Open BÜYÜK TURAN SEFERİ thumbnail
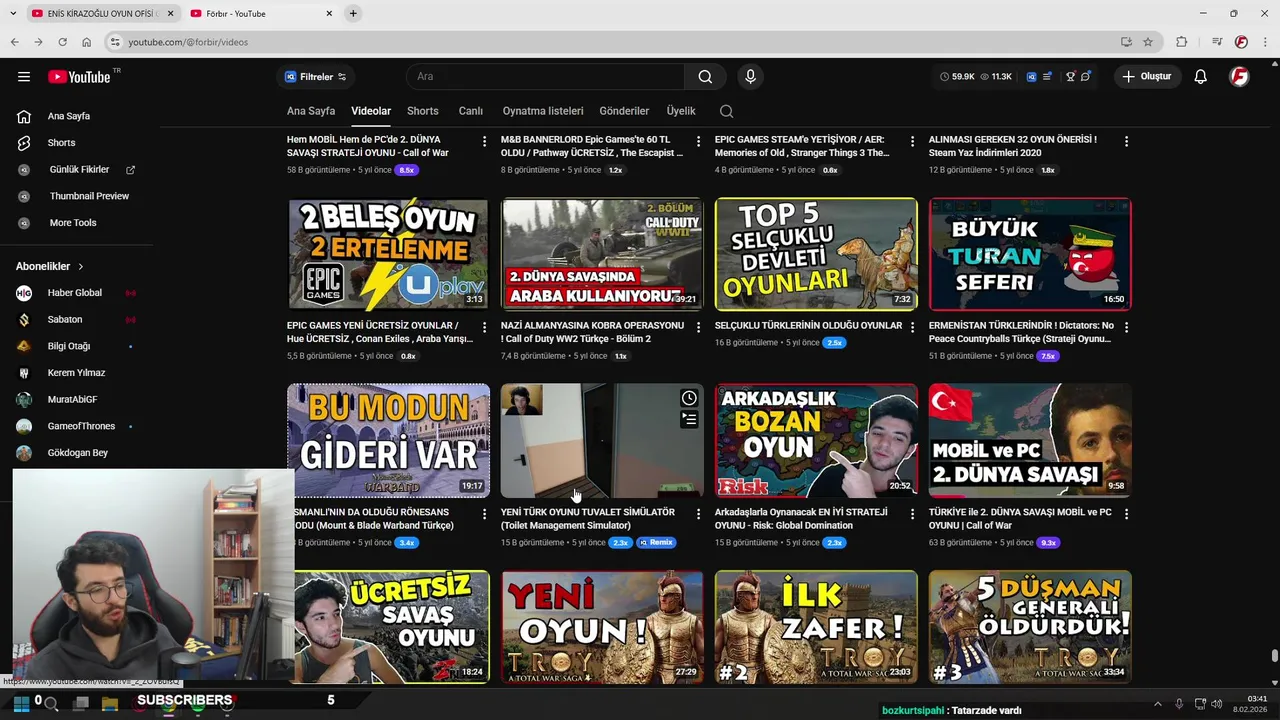1280x720 pixels. [1030, 254]
